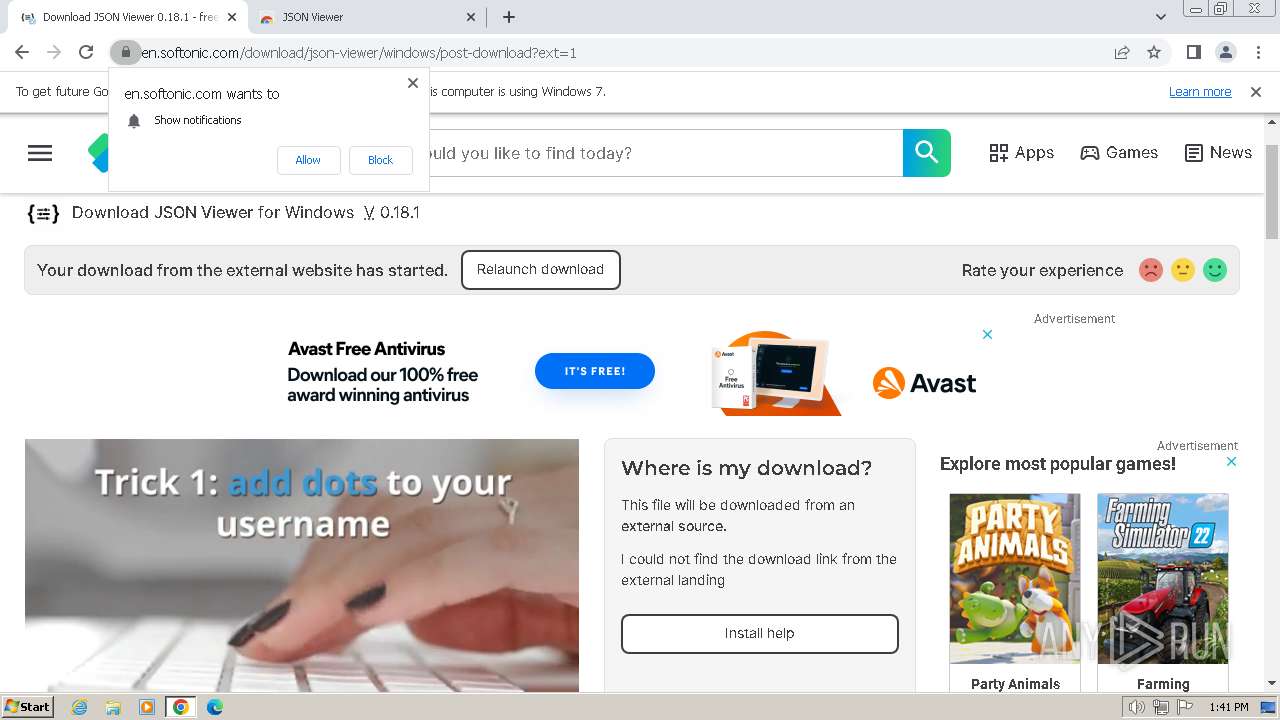Rate experience with yellow neutral face
Image resolution: width=1280 pixels, height=720 pixels.
click(x=1183, y=270)
